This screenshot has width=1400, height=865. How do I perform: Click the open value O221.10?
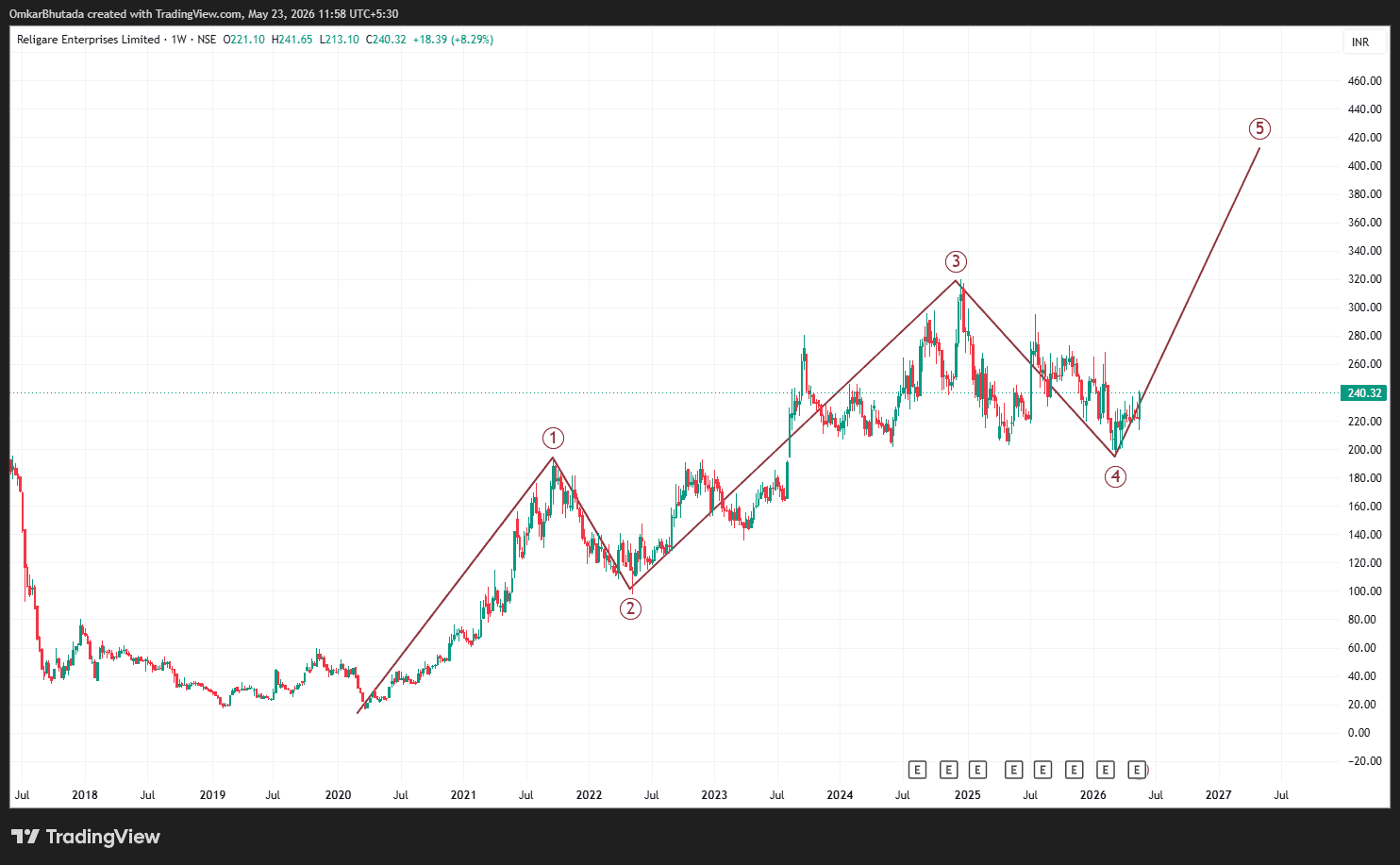(x=243, y=40)
